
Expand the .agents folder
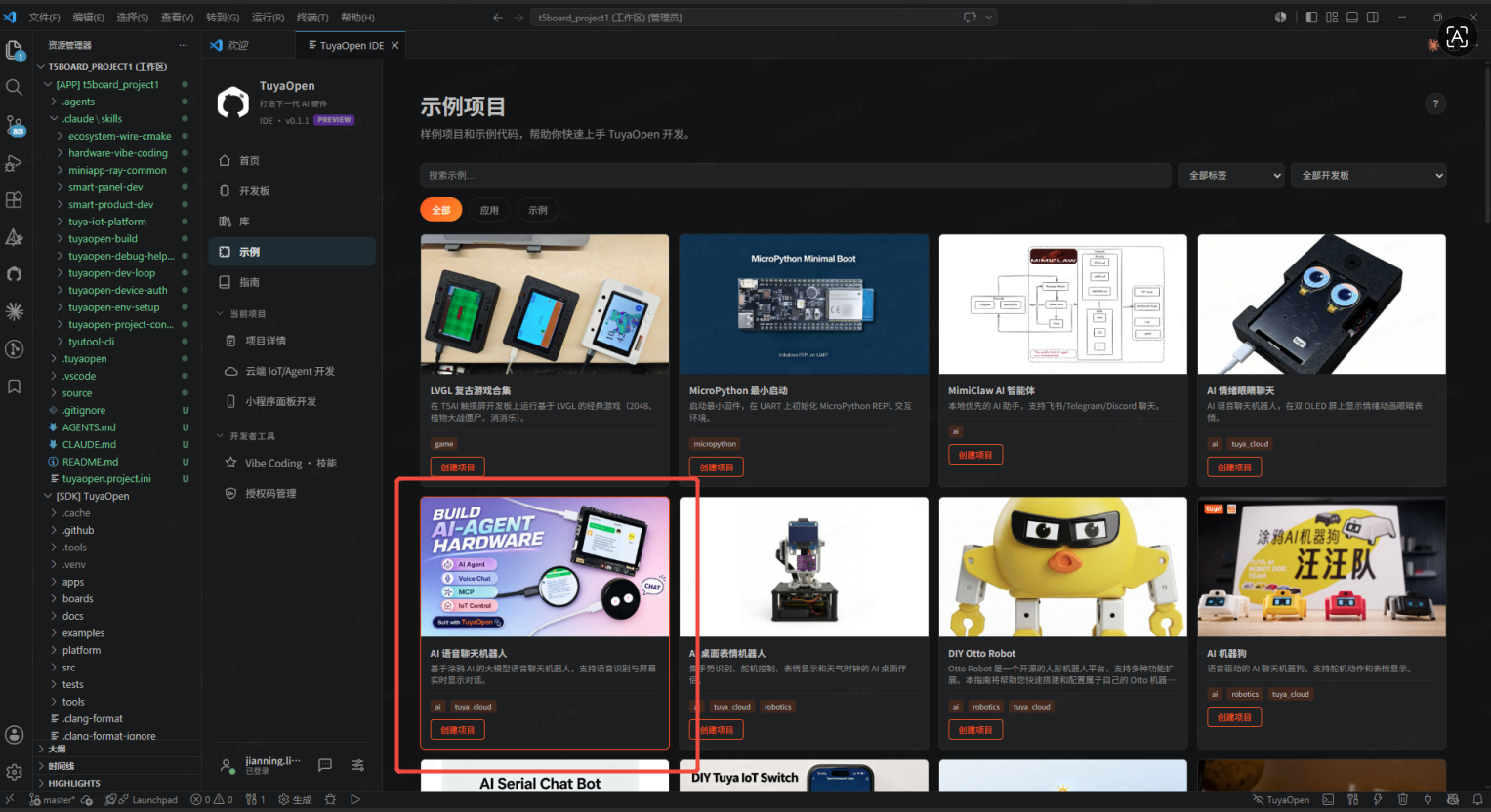(x=78, y=101)
